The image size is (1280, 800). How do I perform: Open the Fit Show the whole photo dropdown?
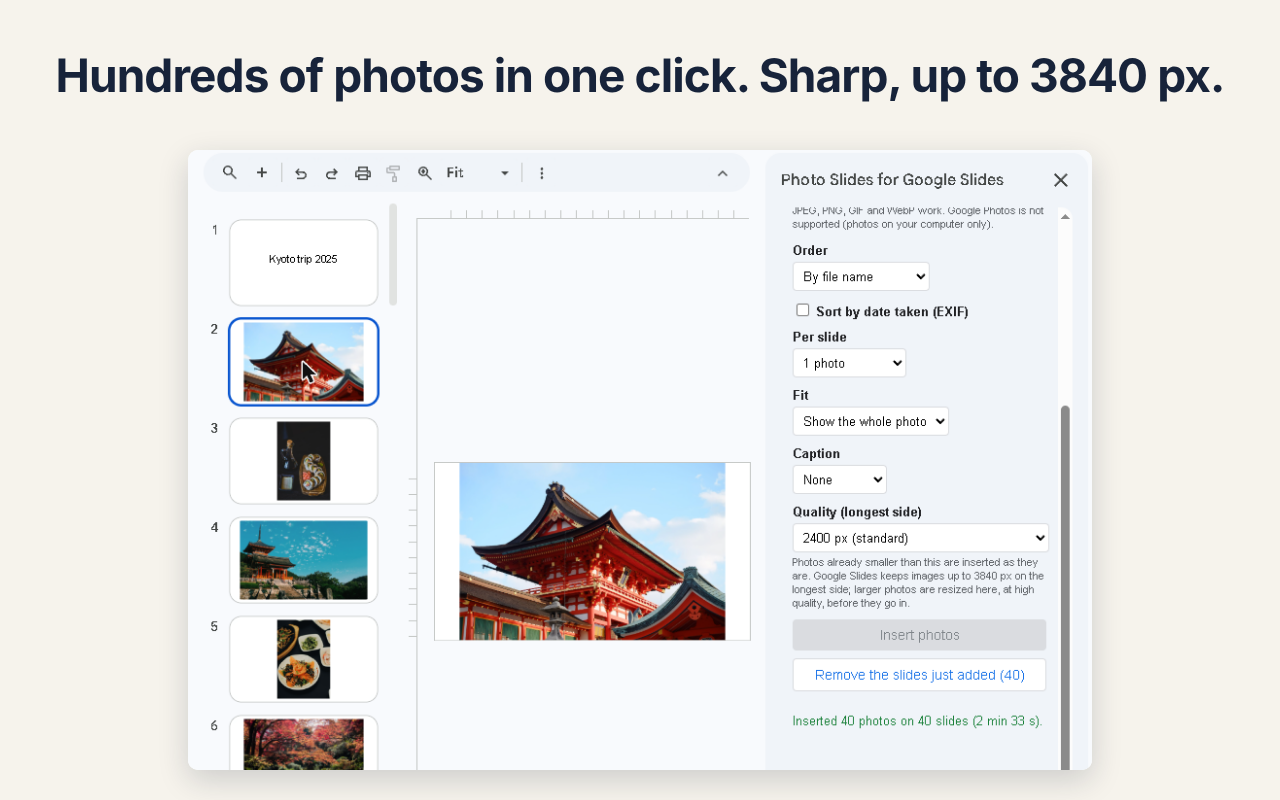(x=870, y=421)
